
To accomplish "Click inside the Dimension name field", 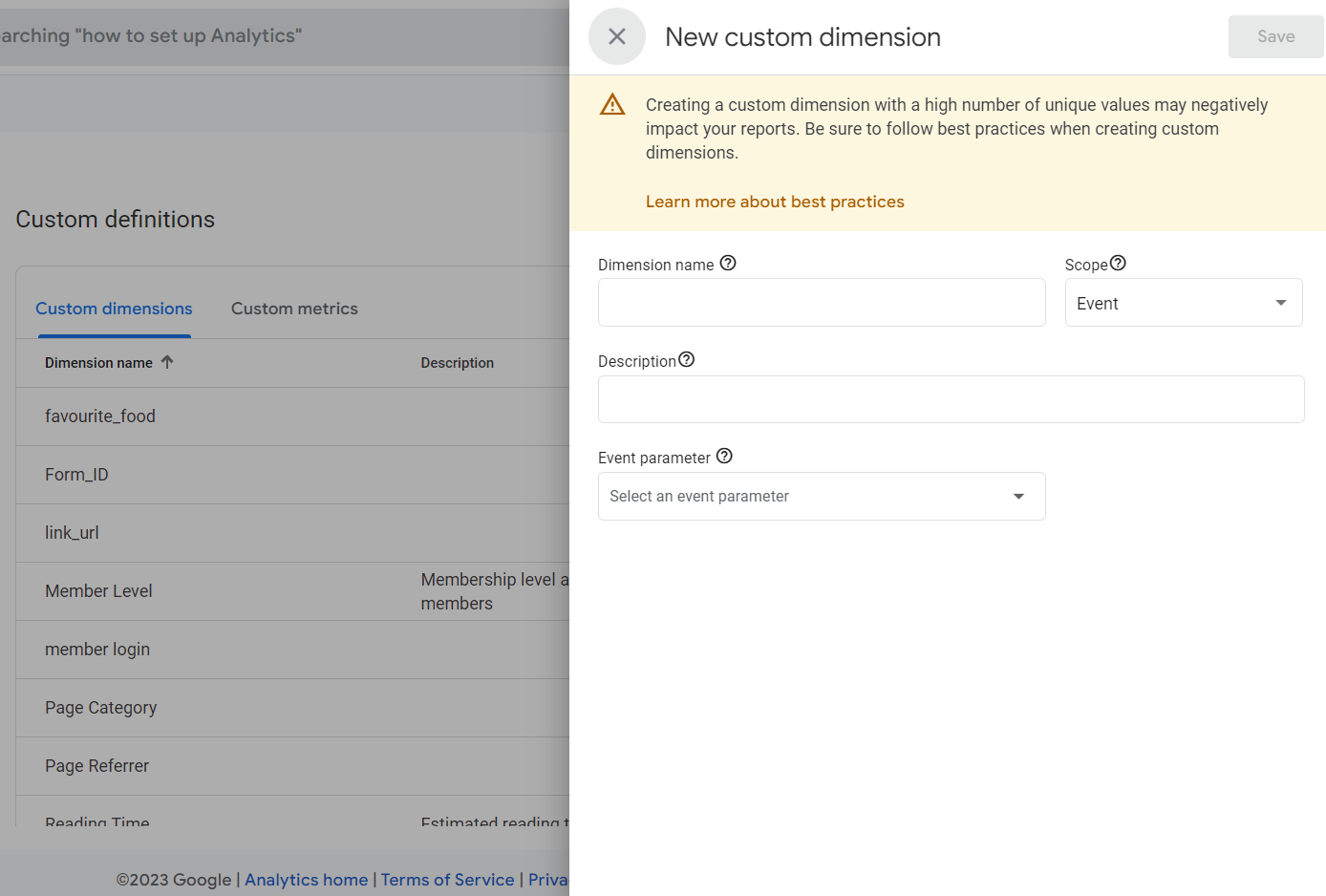I will pos(822,302).
